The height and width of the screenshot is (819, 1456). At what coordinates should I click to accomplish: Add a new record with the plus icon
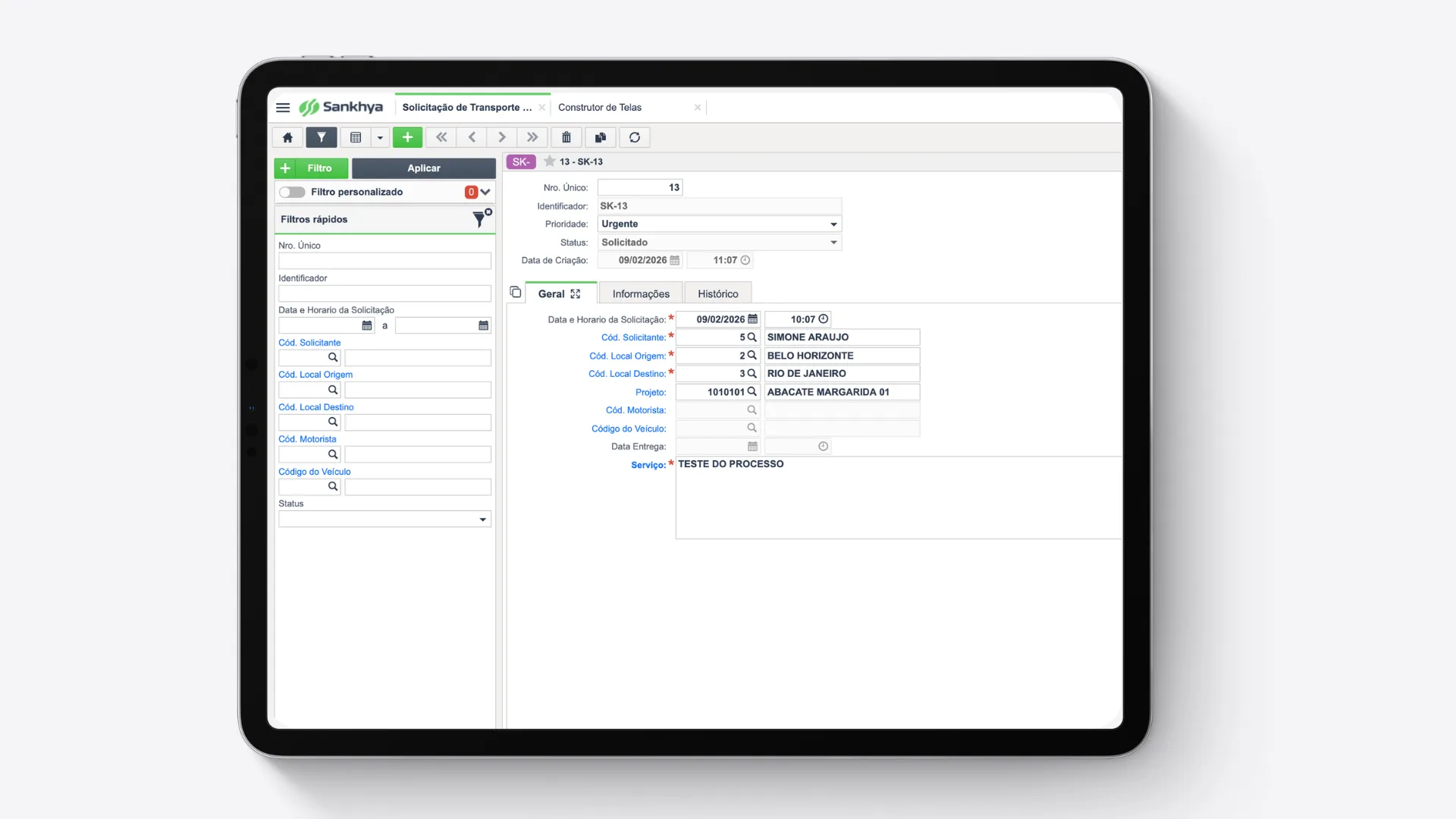coord(407,137)
